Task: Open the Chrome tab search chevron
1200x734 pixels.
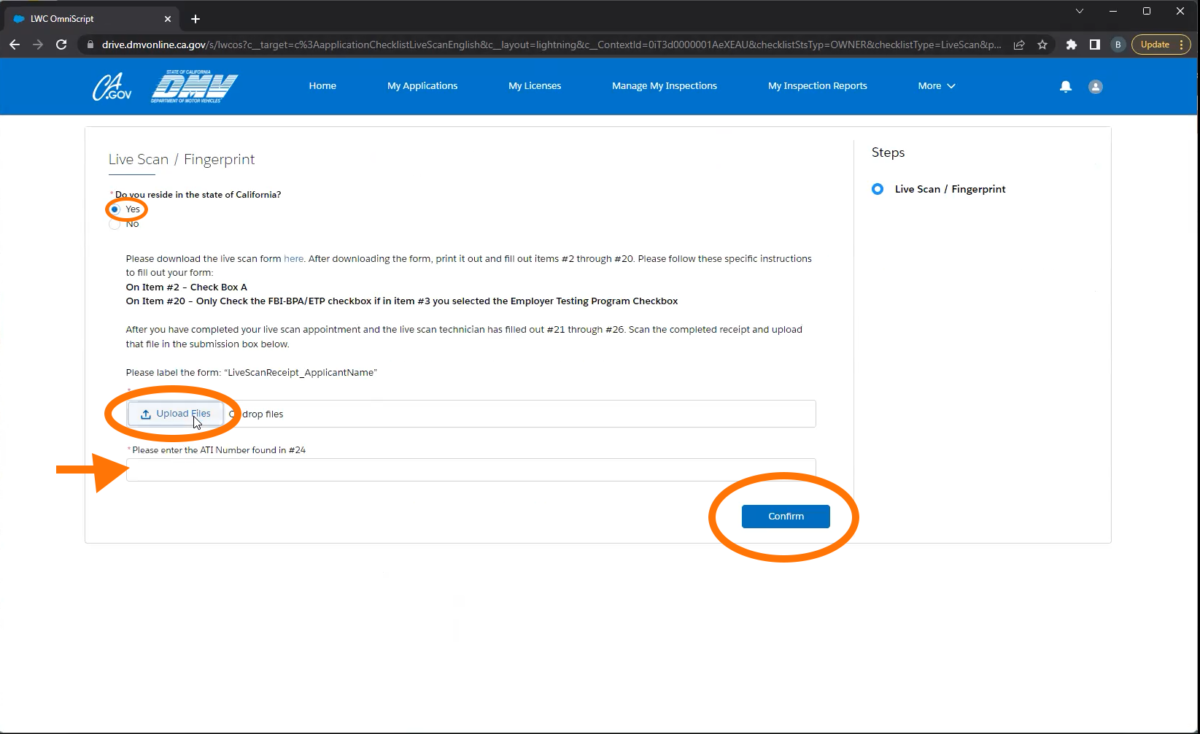Action: click(x=1079, y=11)
